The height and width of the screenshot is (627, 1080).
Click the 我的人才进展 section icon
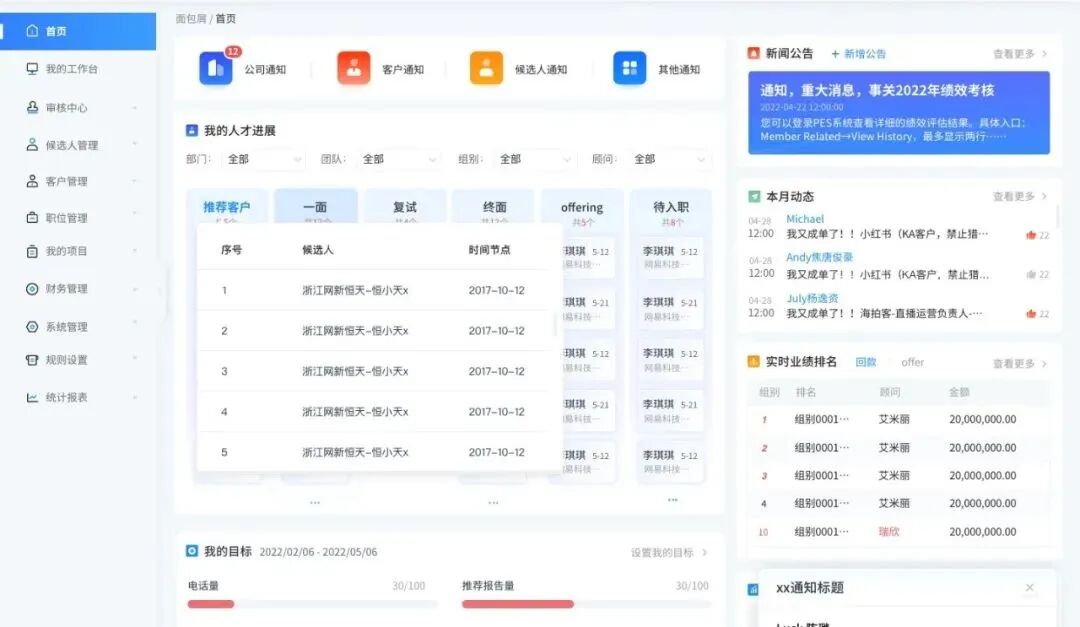click(192, 130)
